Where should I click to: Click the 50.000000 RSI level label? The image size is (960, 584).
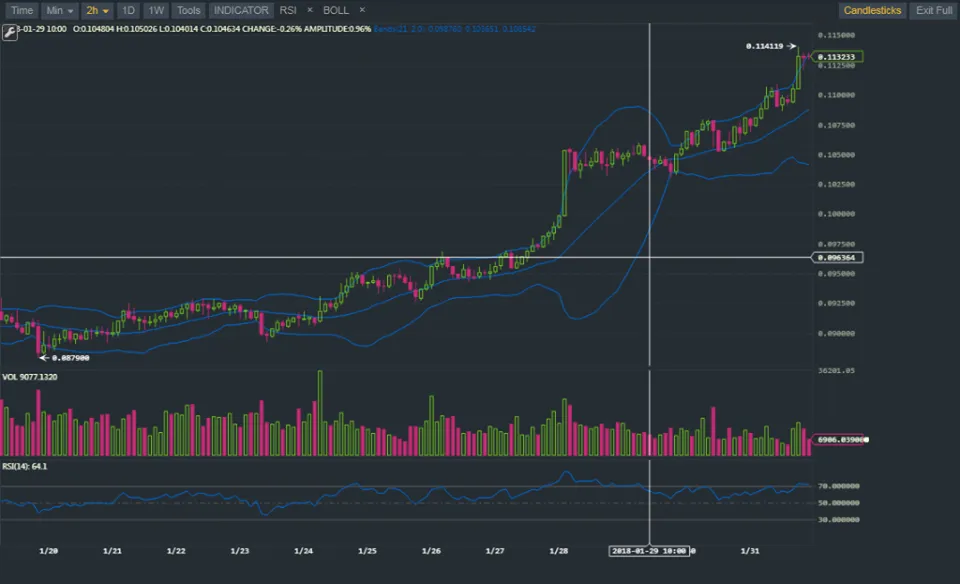(839, 503)
